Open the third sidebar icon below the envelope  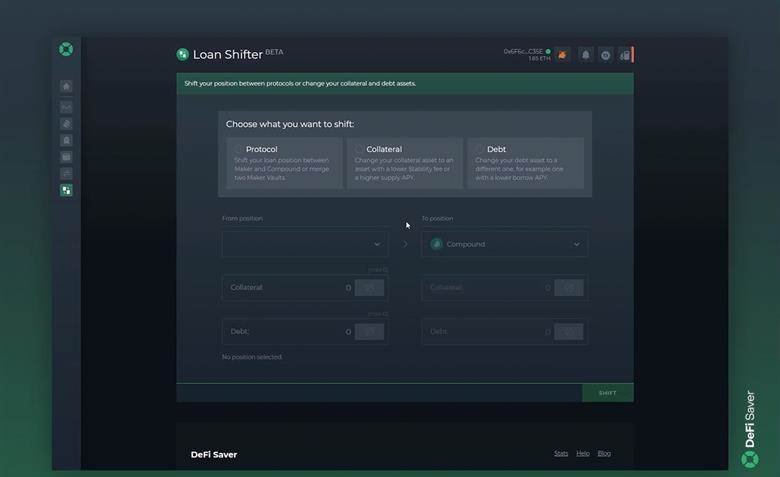pos(66,124)
